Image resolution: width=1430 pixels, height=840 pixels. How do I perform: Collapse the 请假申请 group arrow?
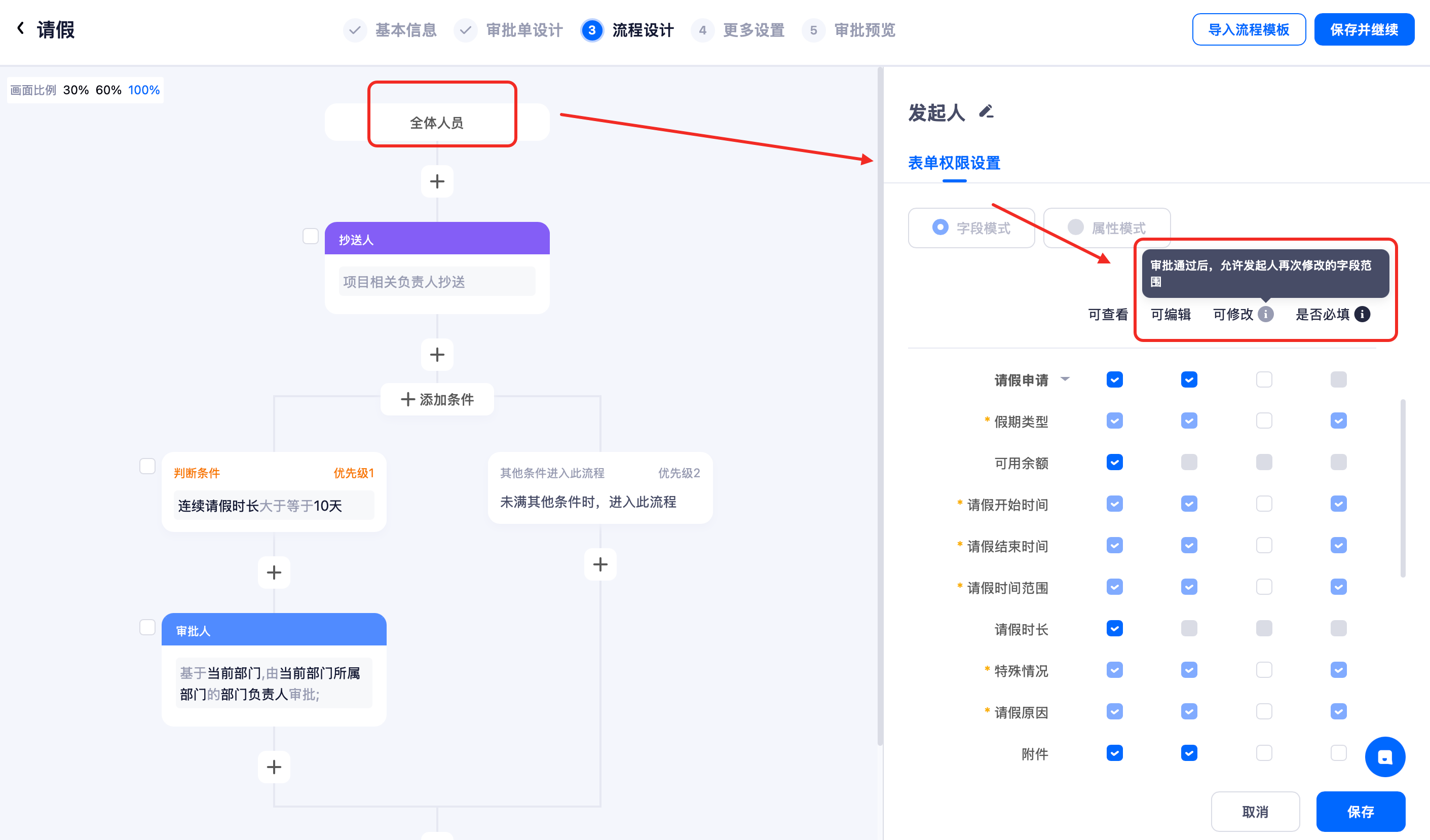1065,379
